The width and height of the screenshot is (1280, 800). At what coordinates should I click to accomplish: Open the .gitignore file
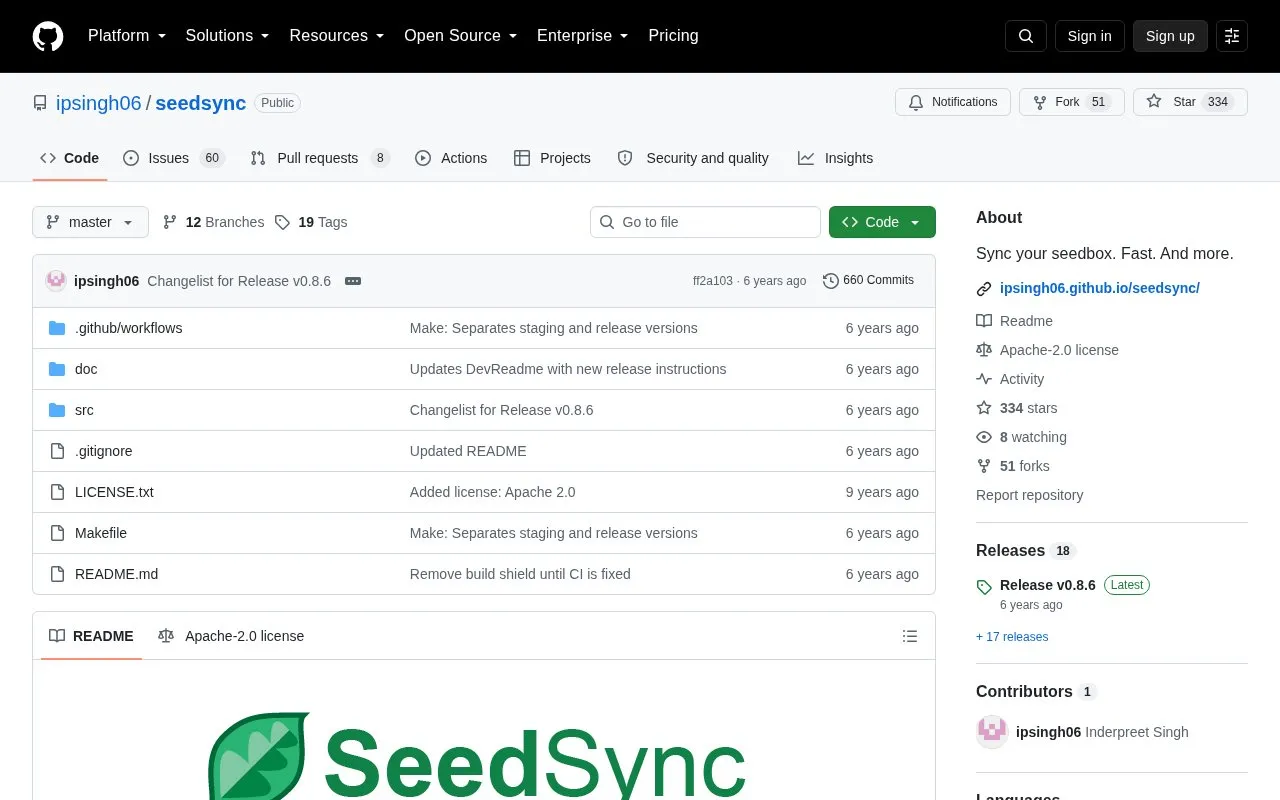[x=103, y=451]
